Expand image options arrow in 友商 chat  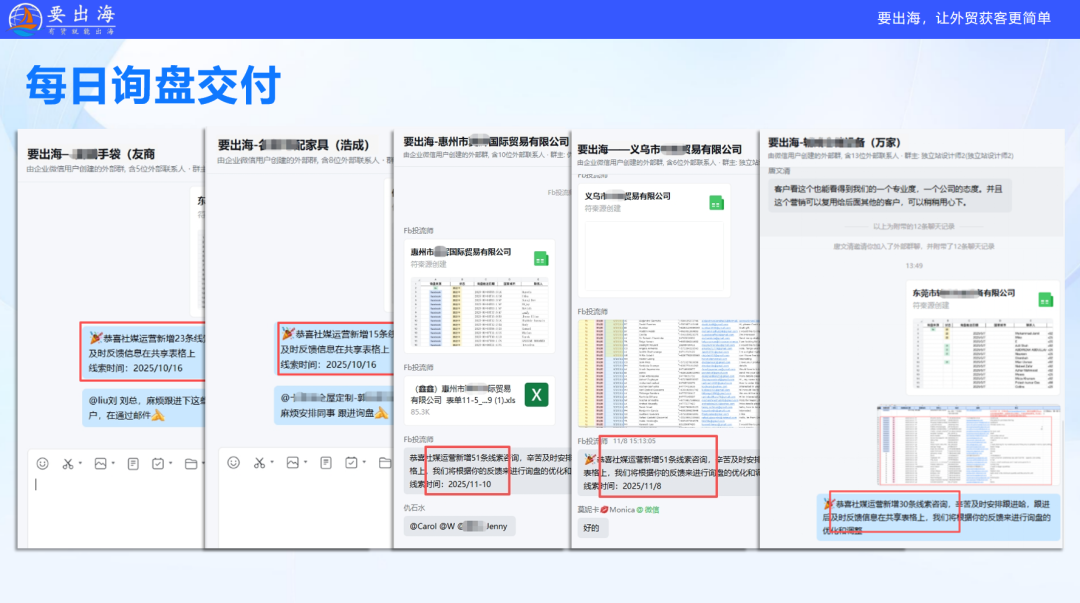[114, 463]
